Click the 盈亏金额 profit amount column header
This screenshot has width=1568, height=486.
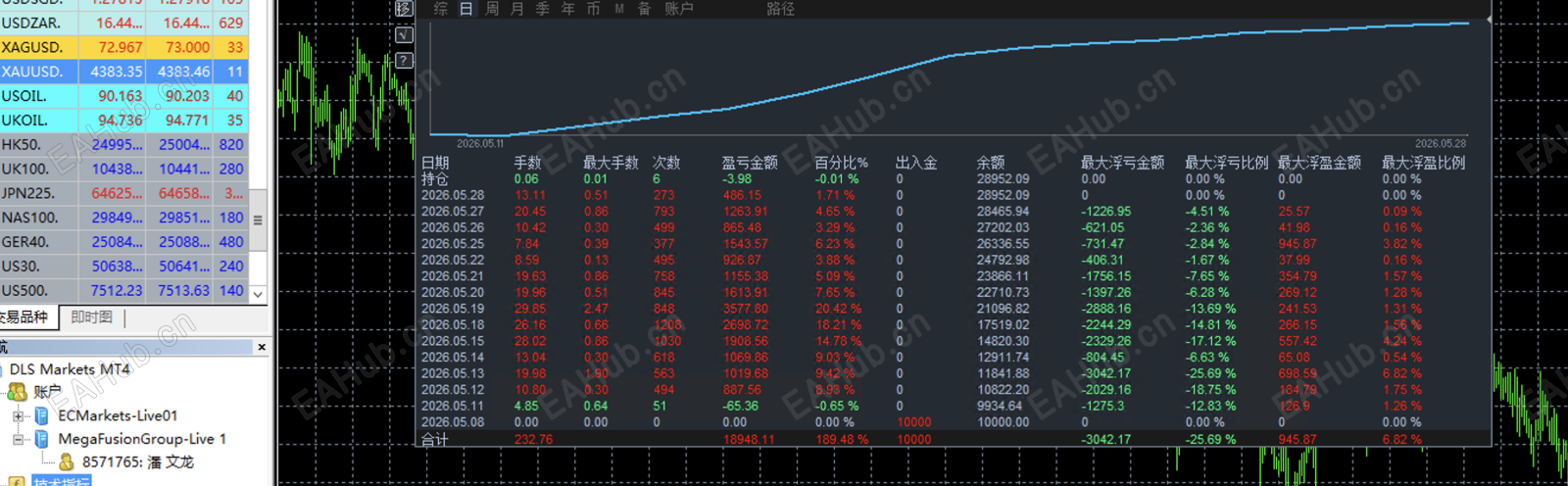(x=750, y=163)
